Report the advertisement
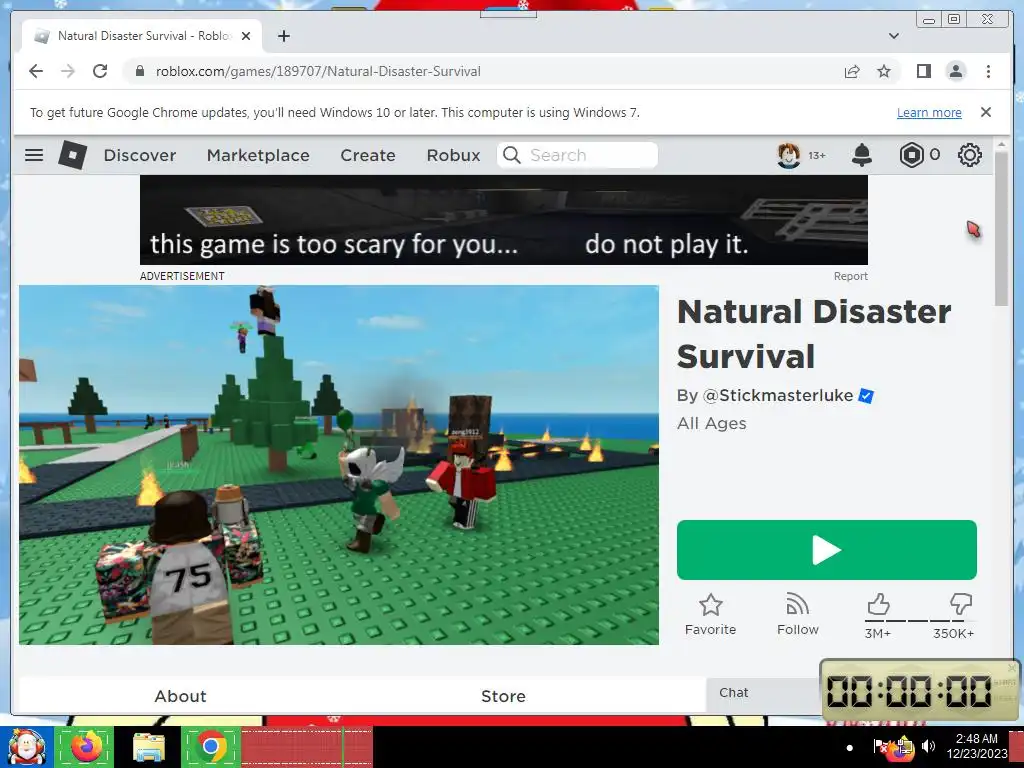The width and height of the screenshot is (1024, 768). [x=850, y=276]
